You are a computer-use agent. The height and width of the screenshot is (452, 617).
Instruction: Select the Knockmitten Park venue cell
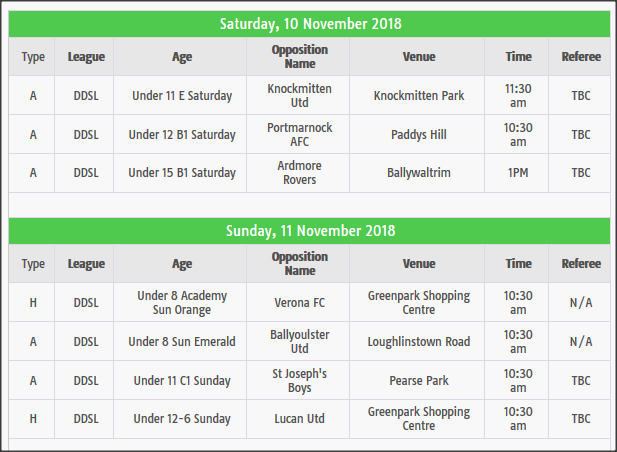click(417, 95)
